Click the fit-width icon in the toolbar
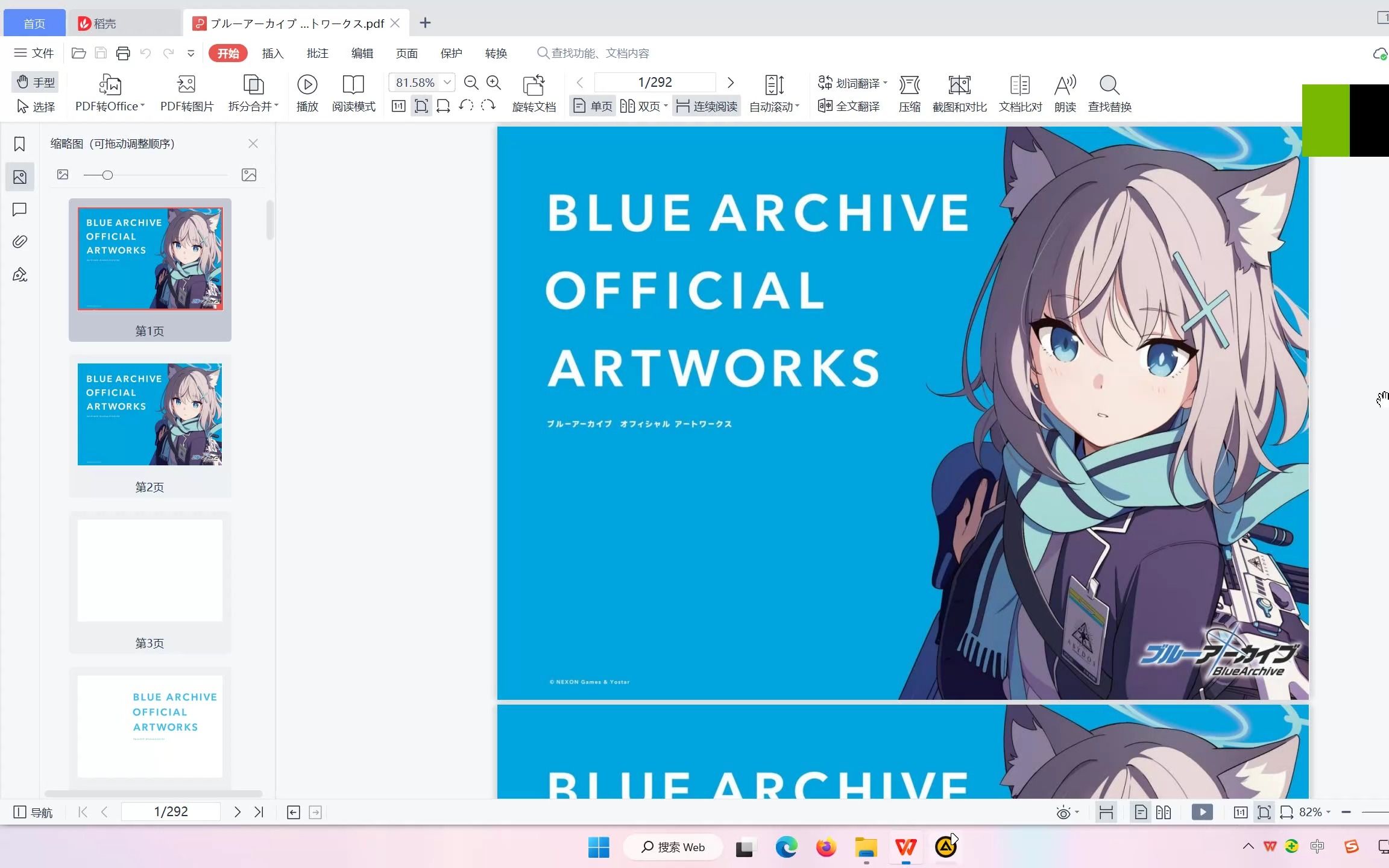Screen dimensions: 1389x868 tap(443, 106)
